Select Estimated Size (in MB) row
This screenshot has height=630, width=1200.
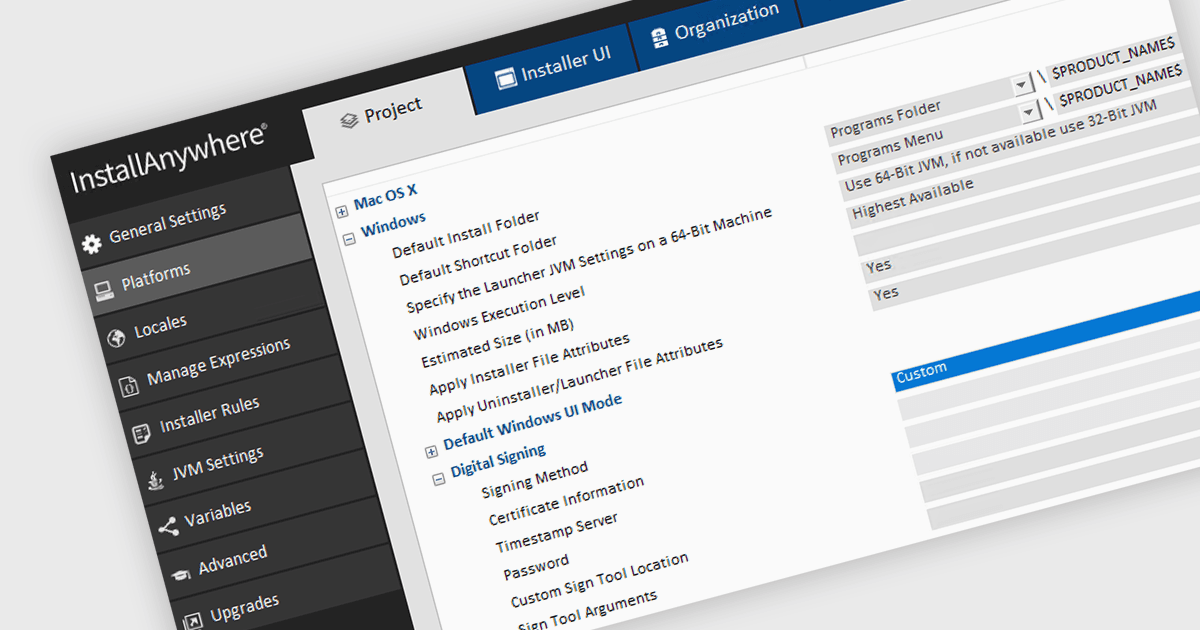click(x=498, y=345)
